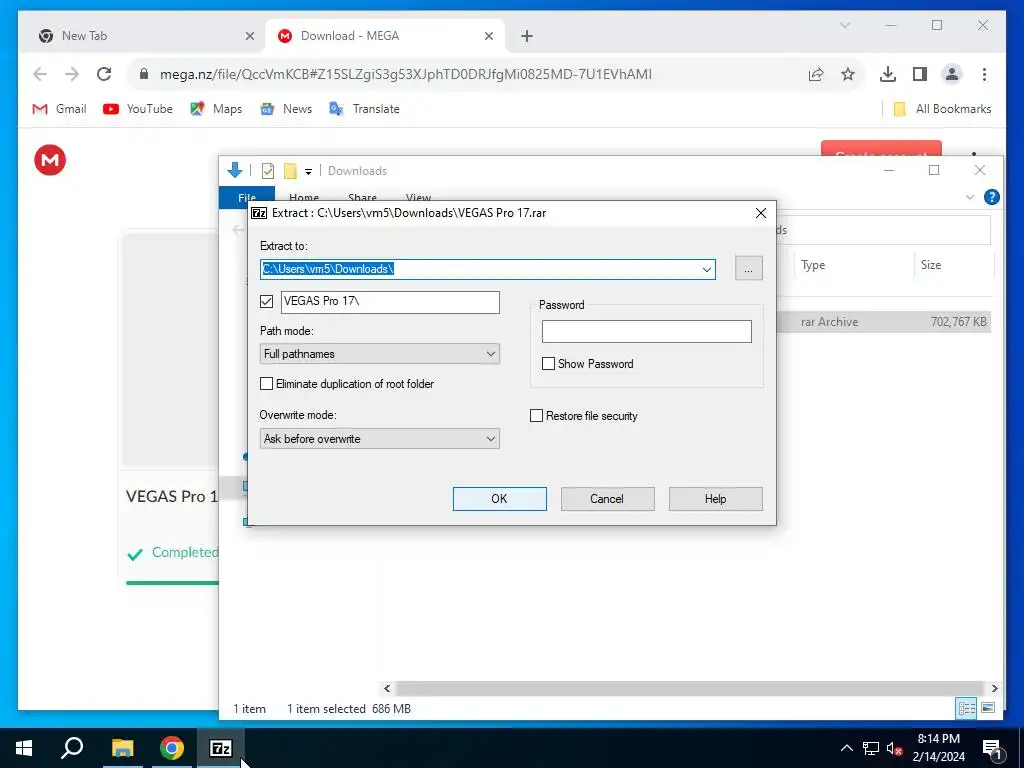Show hidden system tray icons

846,748
